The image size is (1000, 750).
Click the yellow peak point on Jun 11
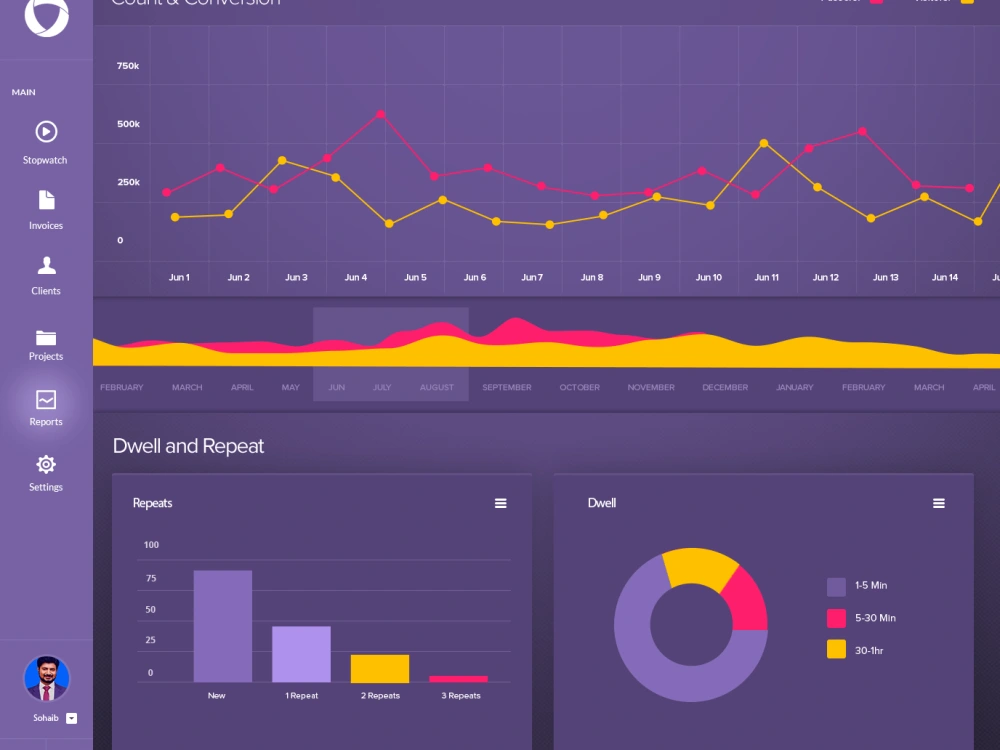[764, 143]
